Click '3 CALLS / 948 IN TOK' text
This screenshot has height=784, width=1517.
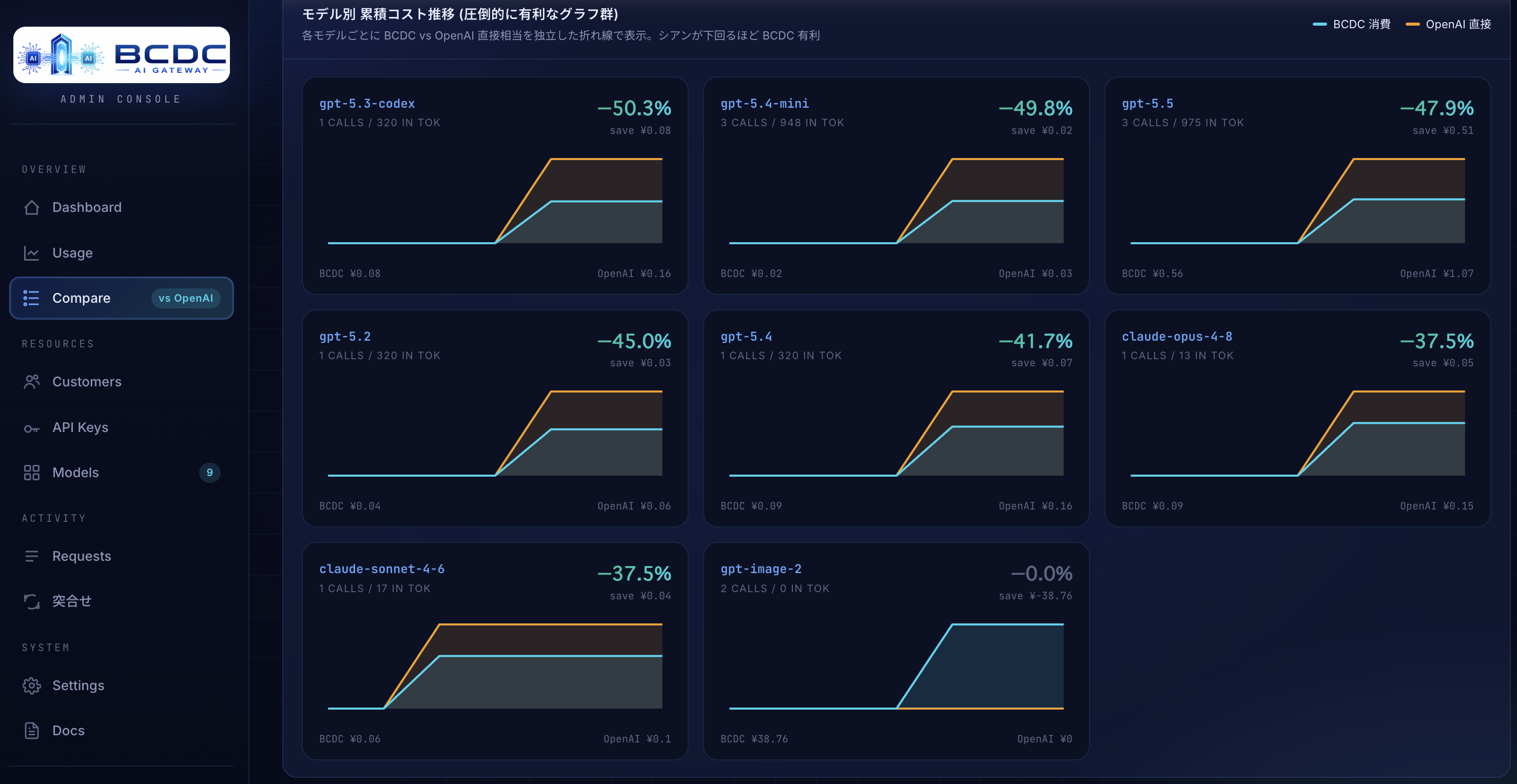pyautogui.click(x=782, y=123)
